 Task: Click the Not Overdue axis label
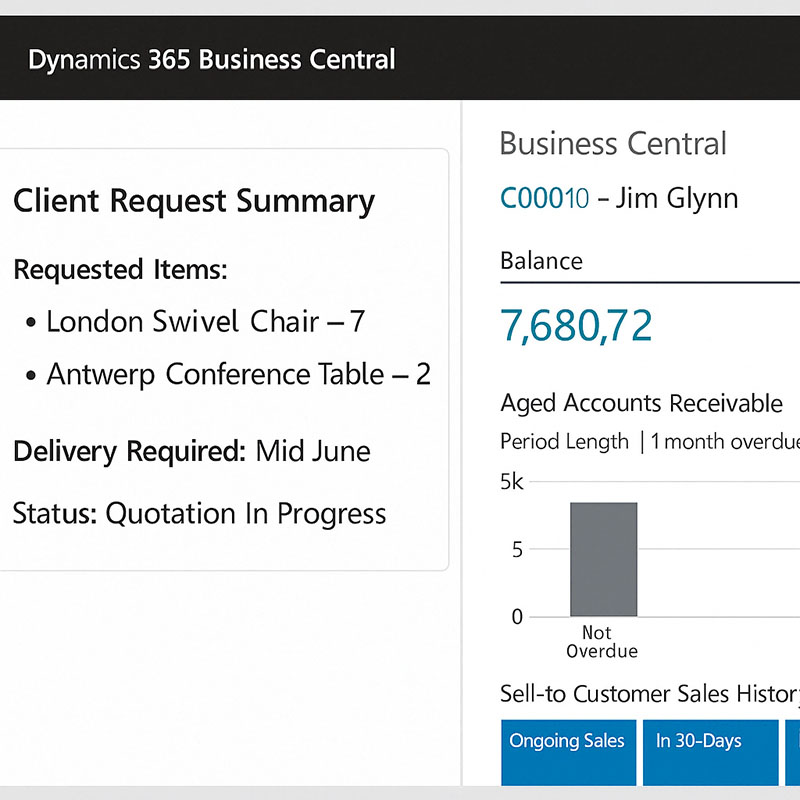pos(602,642)
